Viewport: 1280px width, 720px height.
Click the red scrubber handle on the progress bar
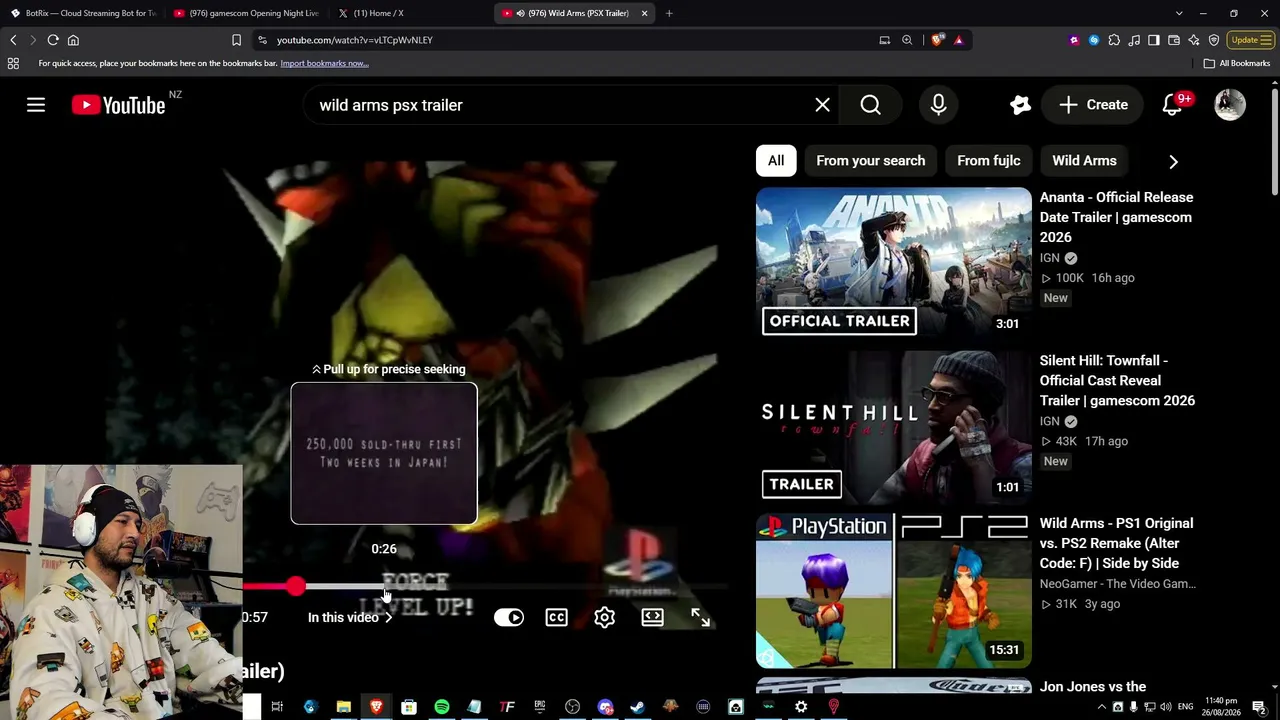295,587
